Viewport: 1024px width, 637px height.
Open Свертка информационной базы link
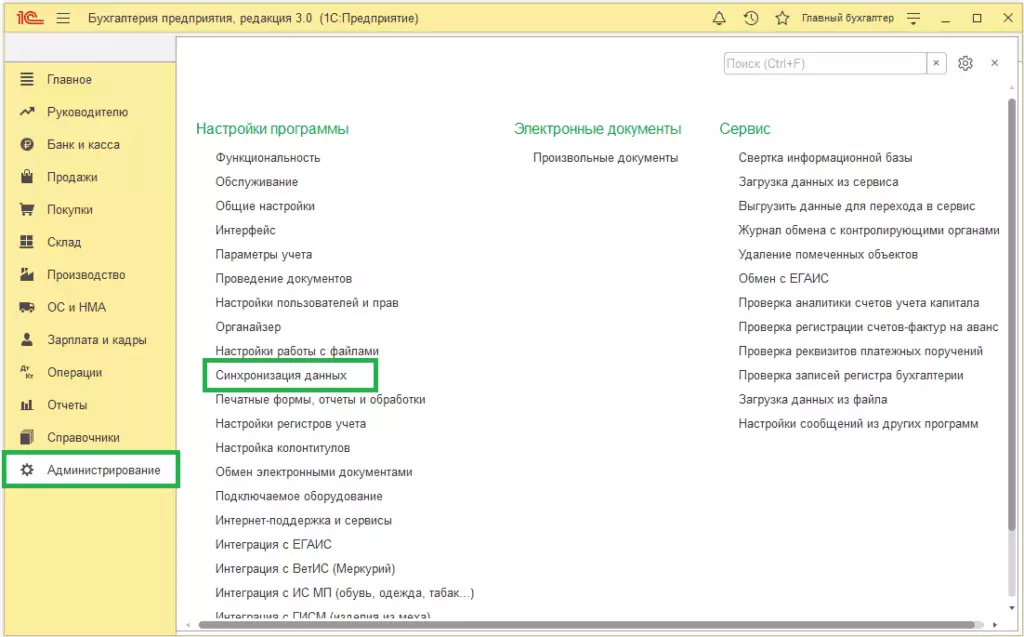coord(825,157)
